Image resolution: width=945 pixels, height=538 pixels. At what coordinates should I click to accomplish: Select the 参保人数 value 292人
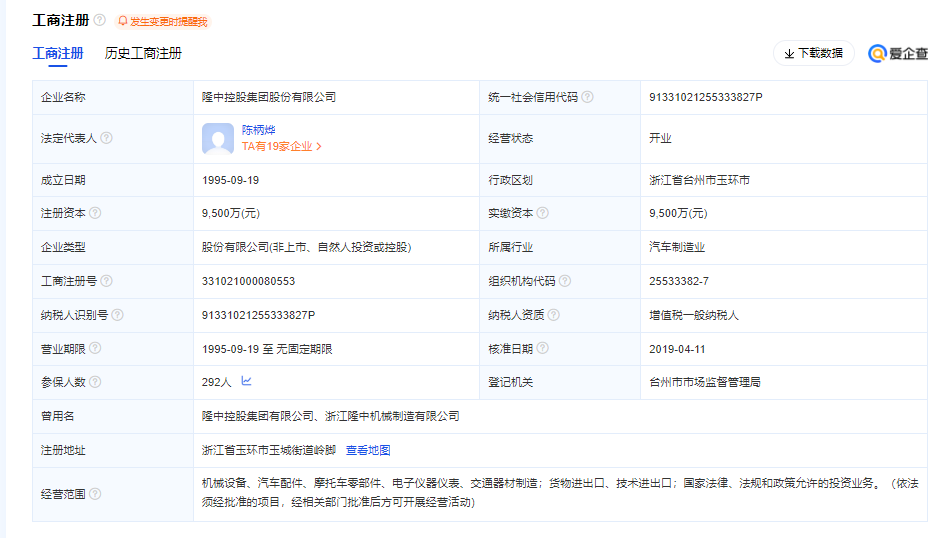[216, 382]
